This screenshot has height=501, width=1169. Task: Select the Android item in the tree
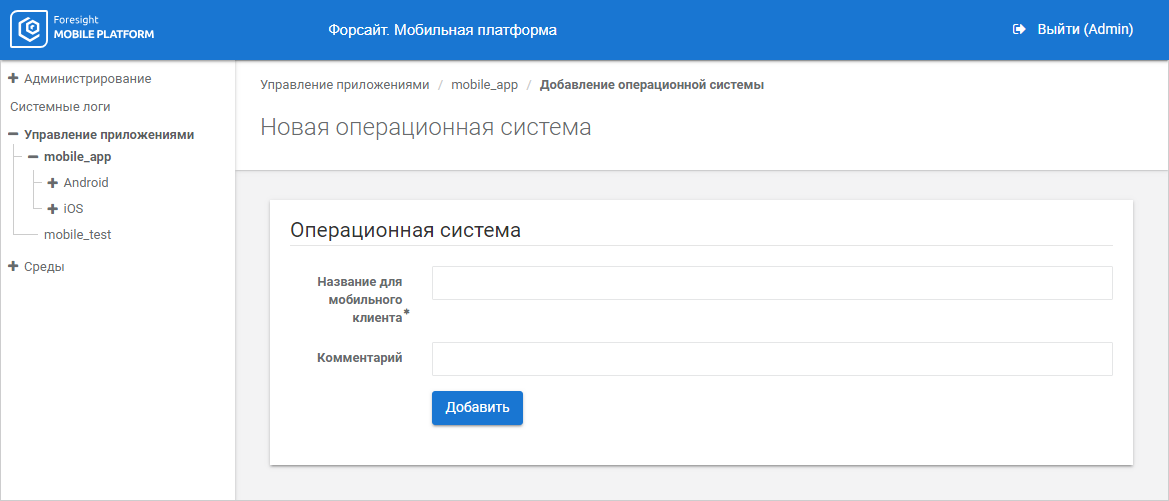[86, 183]
